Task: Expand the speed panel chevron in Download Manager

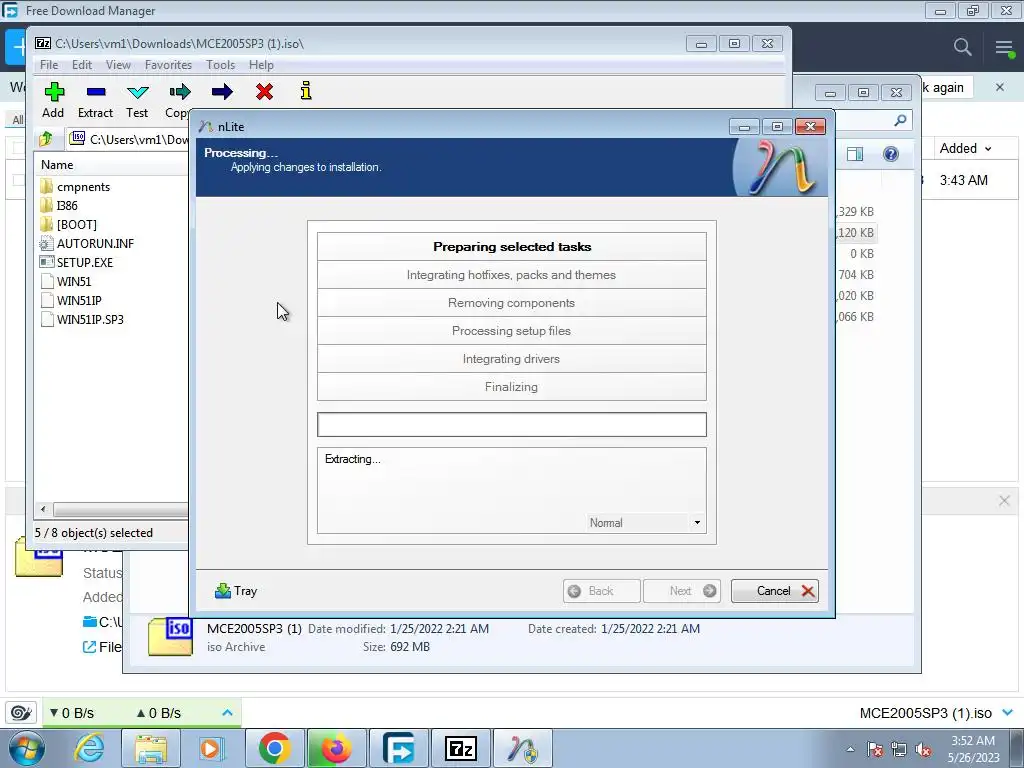Action: click(227, 712)
